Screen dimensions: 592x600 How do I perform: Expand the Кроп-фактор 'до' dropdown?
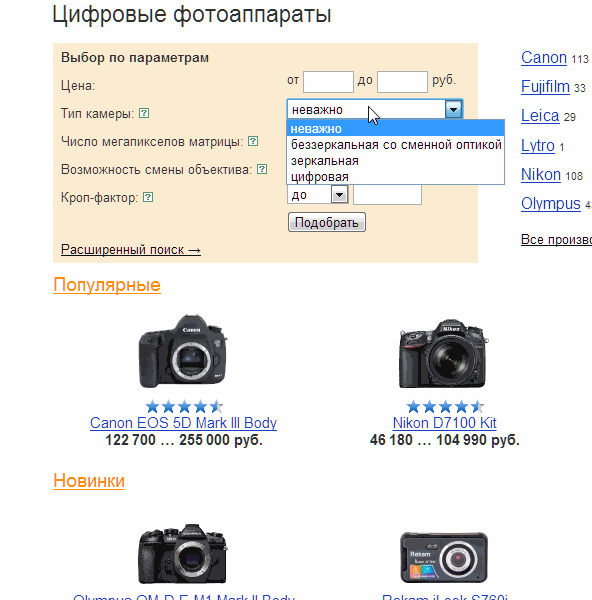click(339, 195)
